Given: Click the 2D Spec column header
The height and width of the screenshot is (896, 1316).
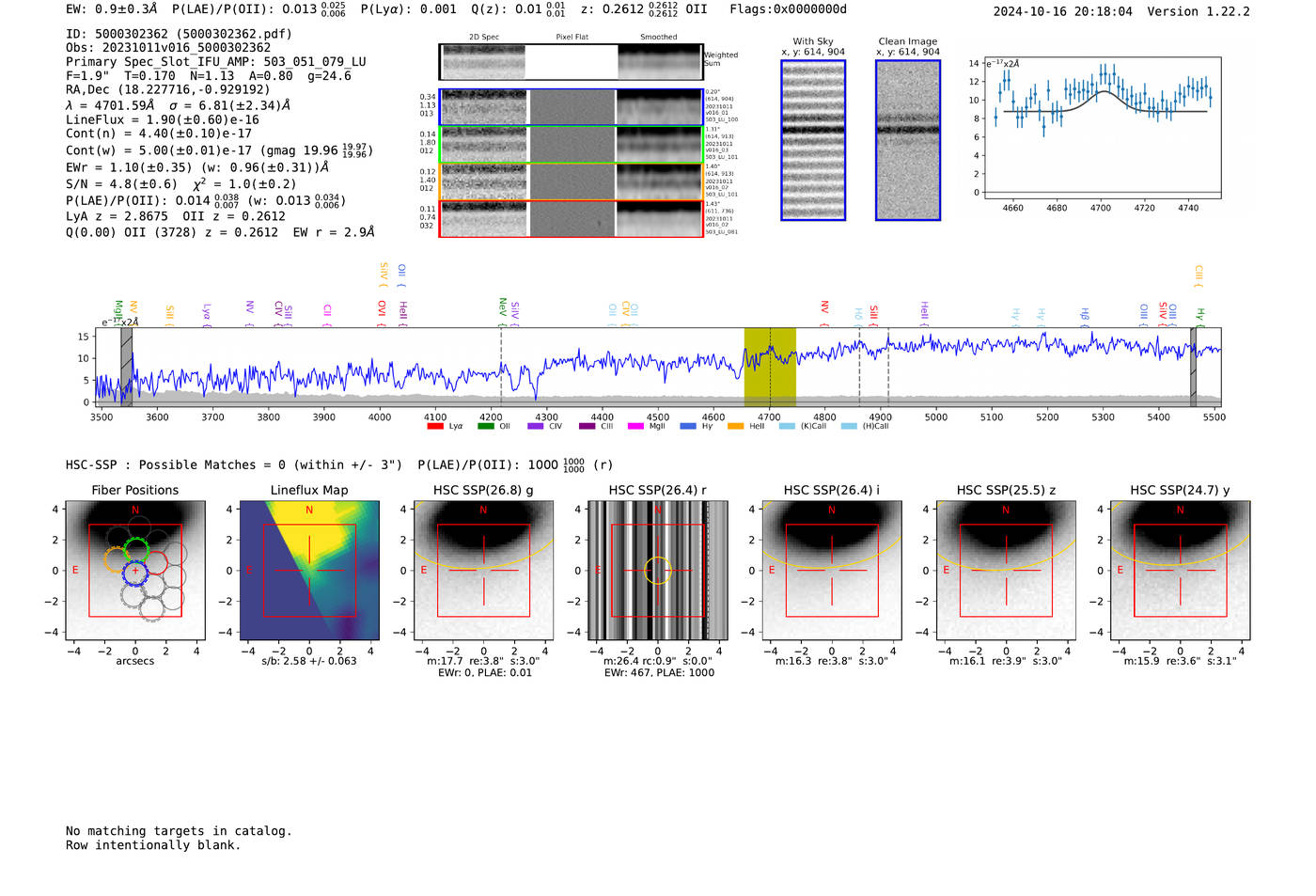Looking at the screenshot, I should click(484, 38).
